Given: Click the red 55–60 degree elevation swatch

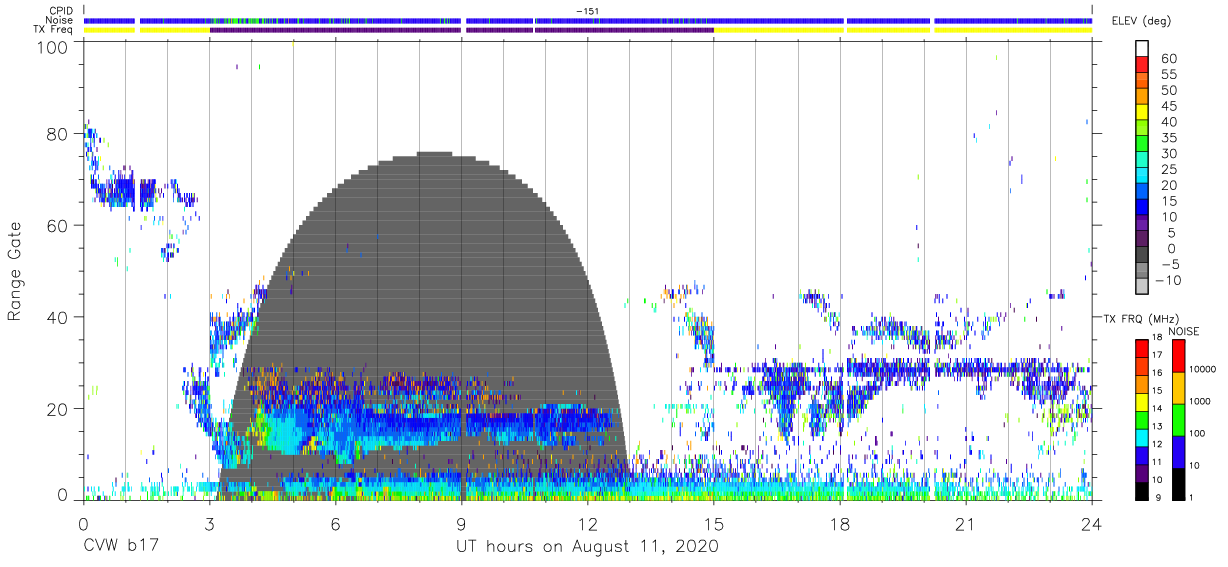Looking at the screenshot, I should [x=1141, y=66].
